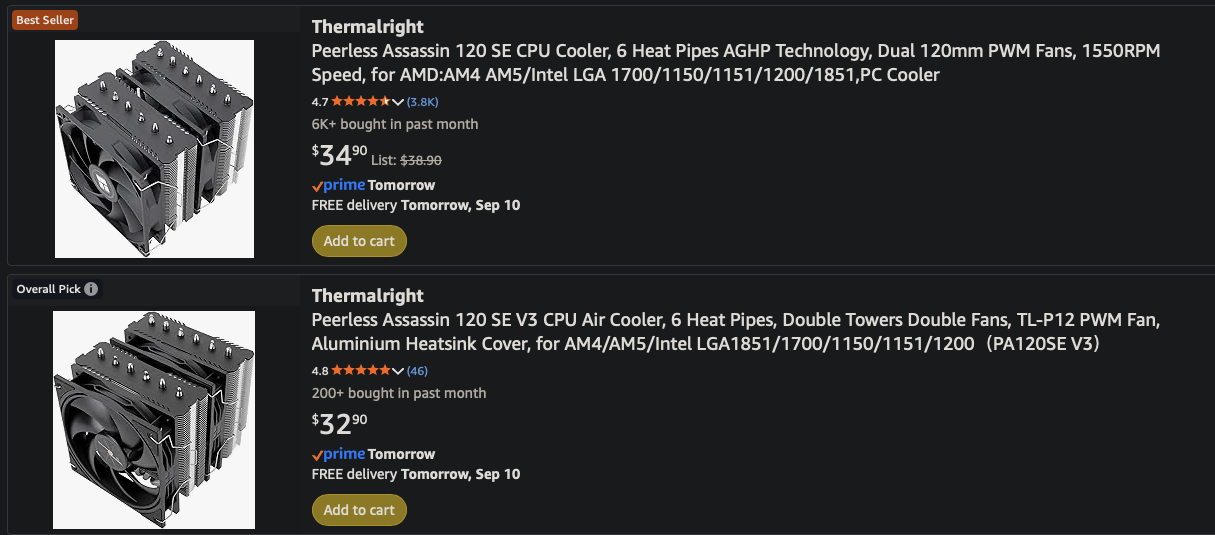This screenshot has height=535, width=1215.
Task: Open the 46 reviews link
Action: [x=417, y=370]
